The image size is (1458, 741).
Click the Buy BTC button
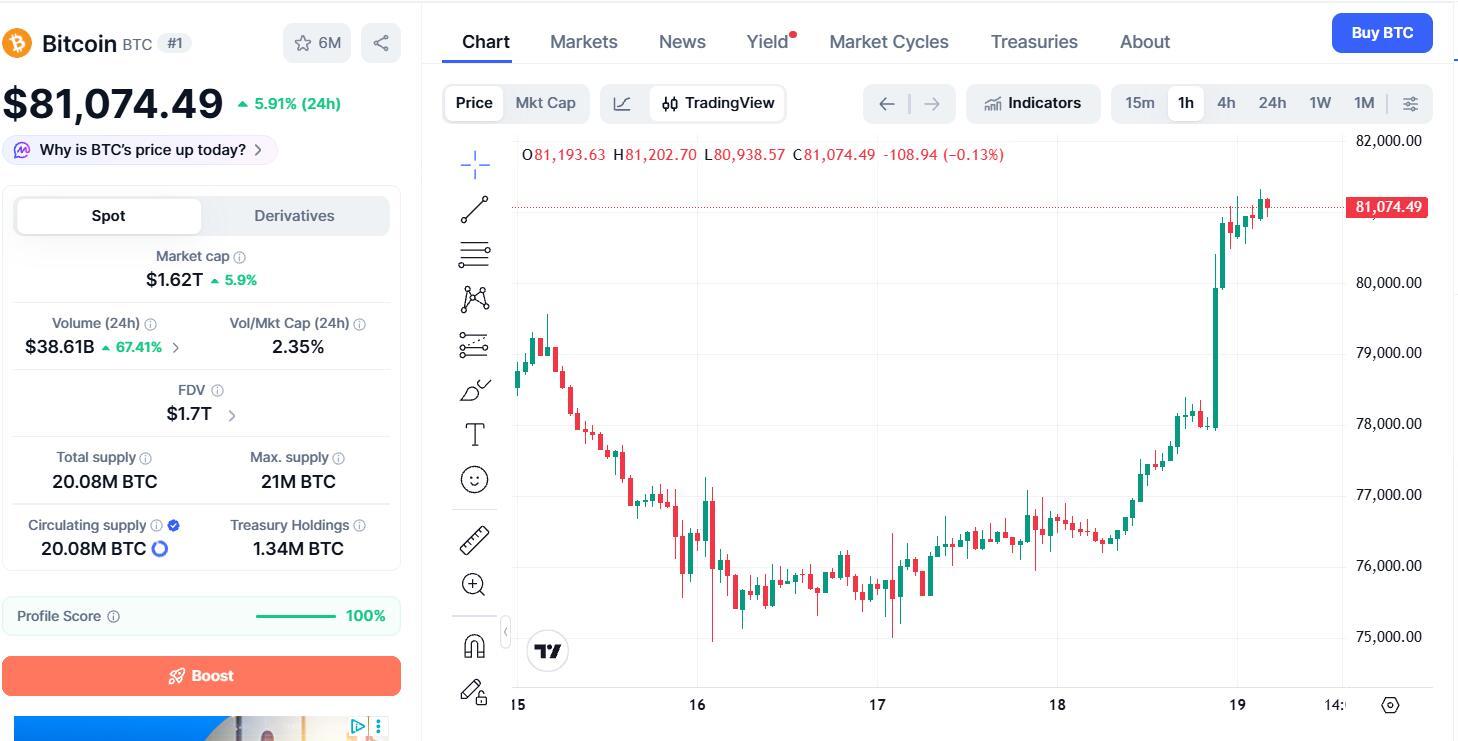pos(1382,33)
